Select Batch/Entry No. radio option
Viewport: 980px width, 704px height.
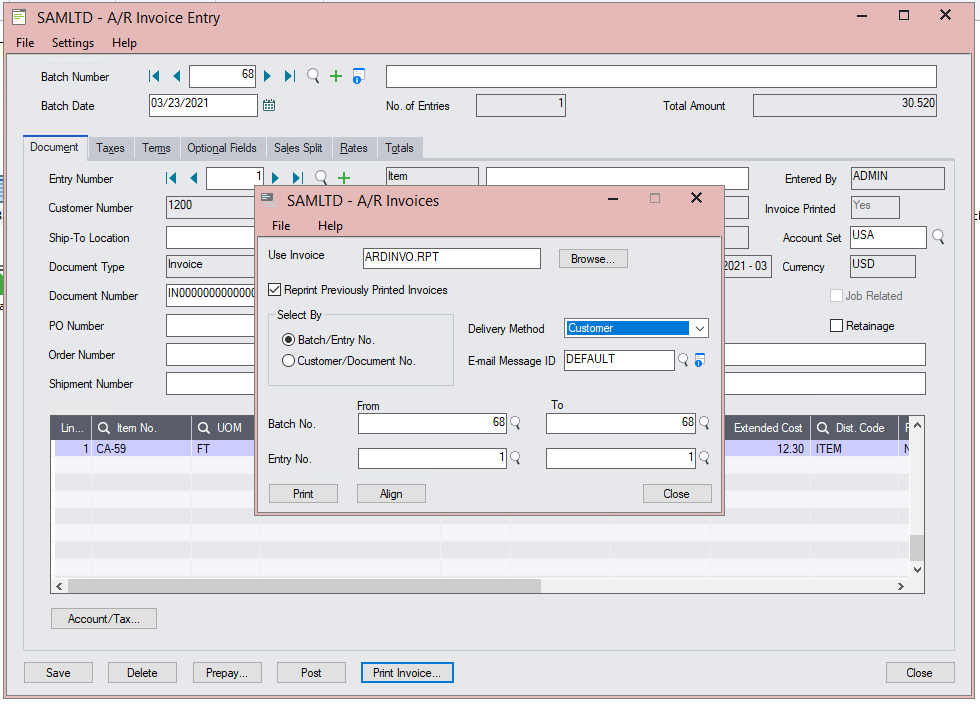[288, 339]
